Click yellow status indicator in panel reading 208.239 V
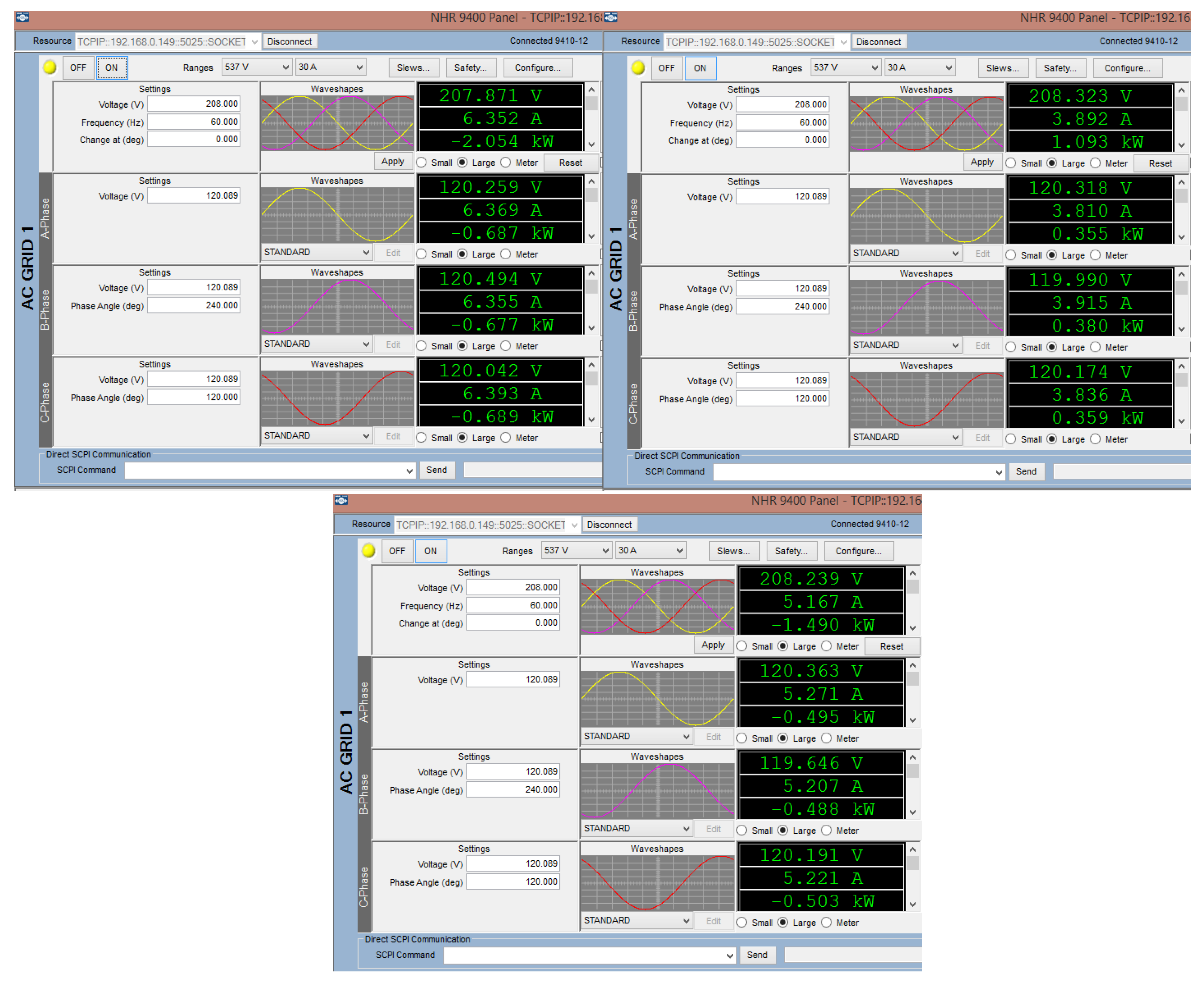The image size is (1204, 983). click(x=368, y=550)
